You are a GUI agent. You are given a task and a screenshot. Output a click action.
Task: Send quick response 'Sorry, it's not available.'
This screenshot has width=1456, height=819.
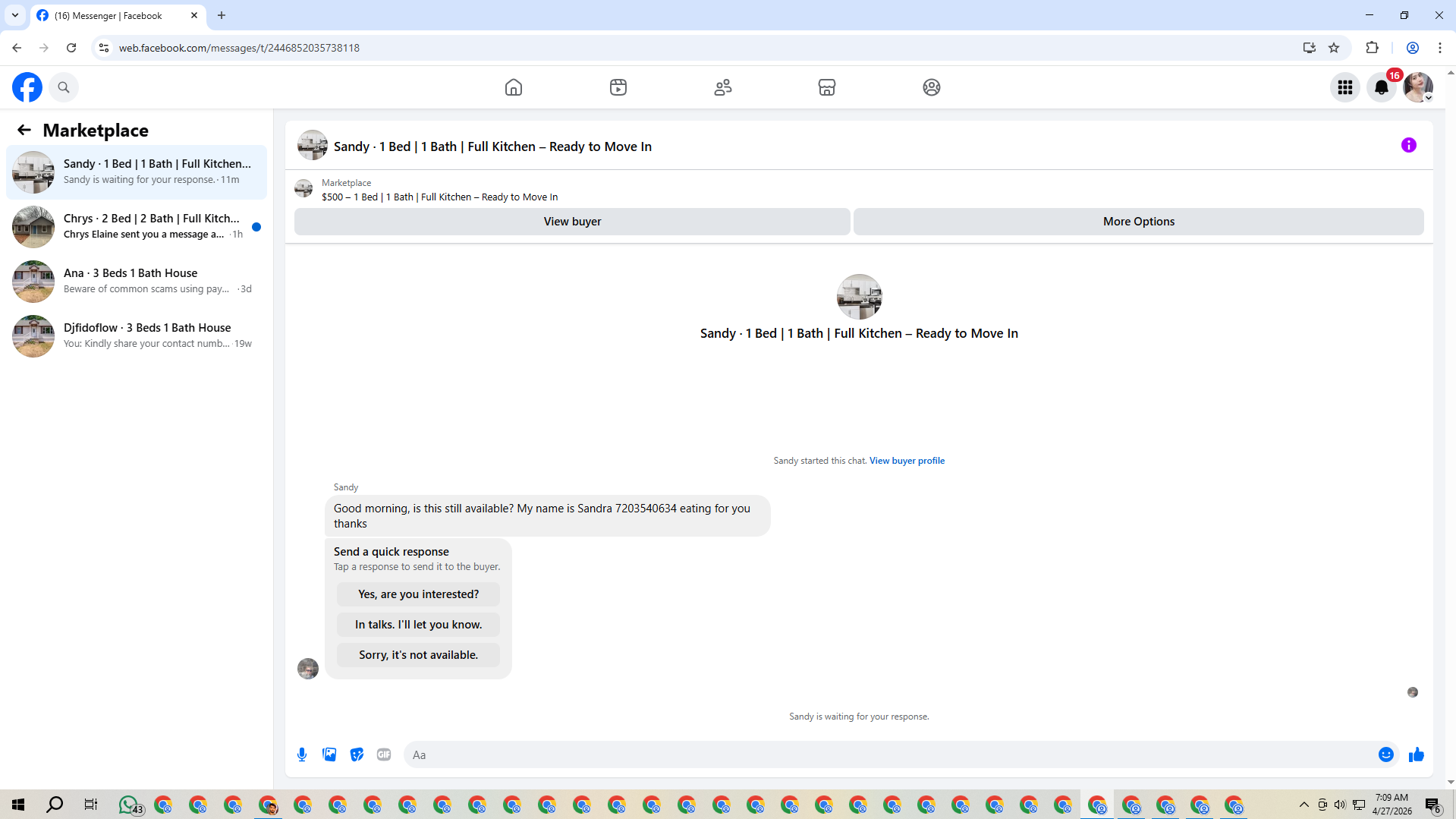point(418,655)
